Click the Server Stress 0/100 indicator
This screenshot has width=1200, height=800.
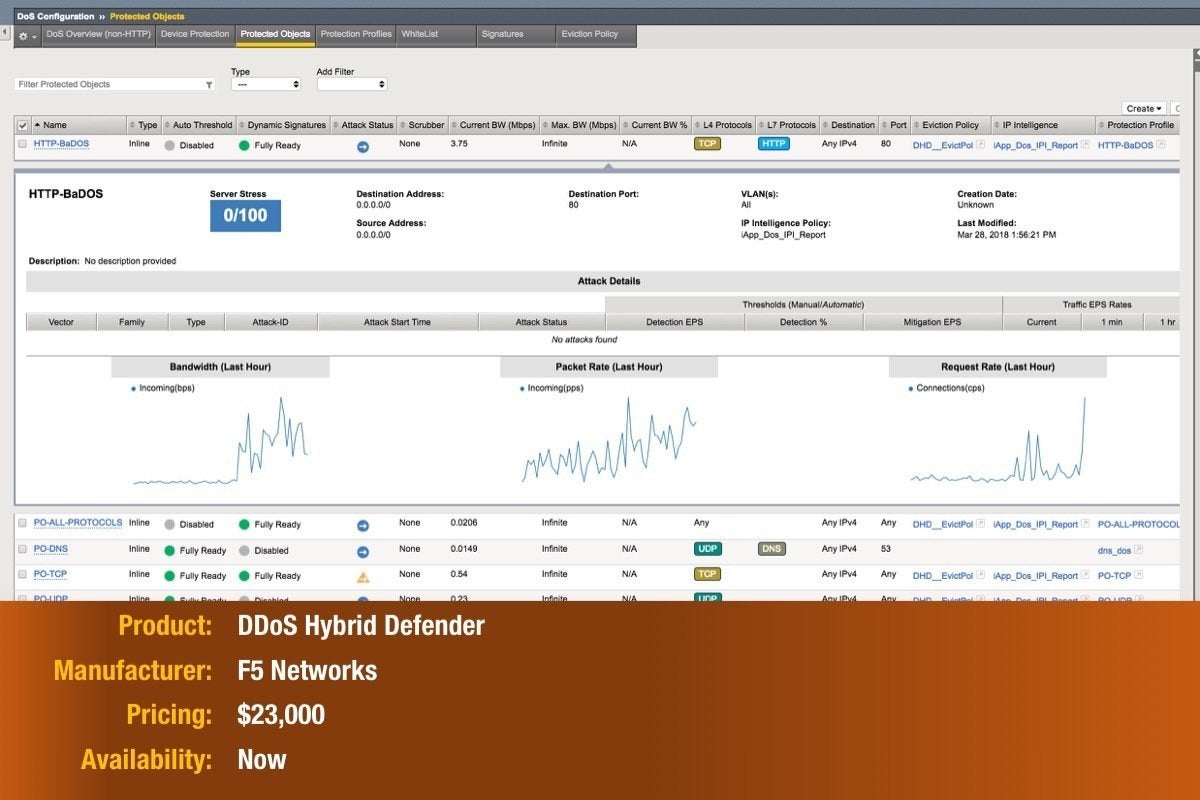click(245, 216)
